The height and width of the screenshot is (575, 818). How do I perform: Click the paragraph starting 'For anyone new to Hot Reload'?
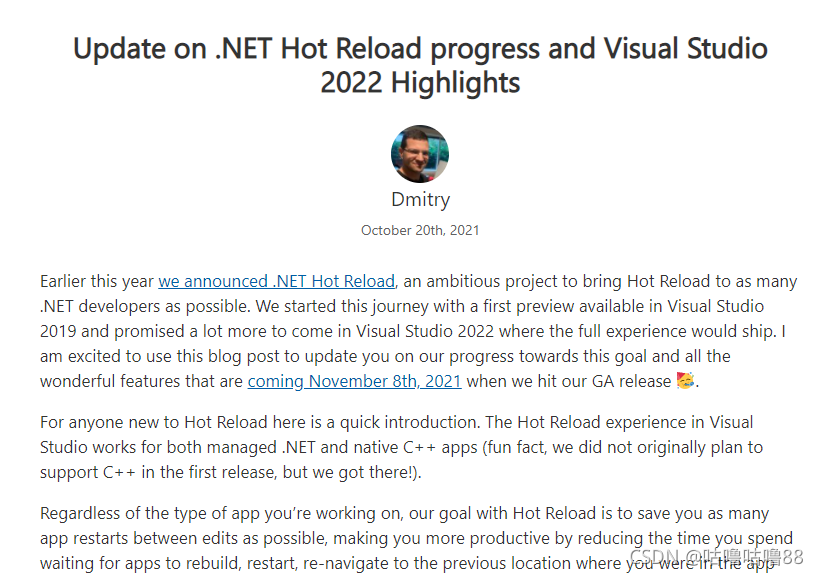(x=402, y=447)
